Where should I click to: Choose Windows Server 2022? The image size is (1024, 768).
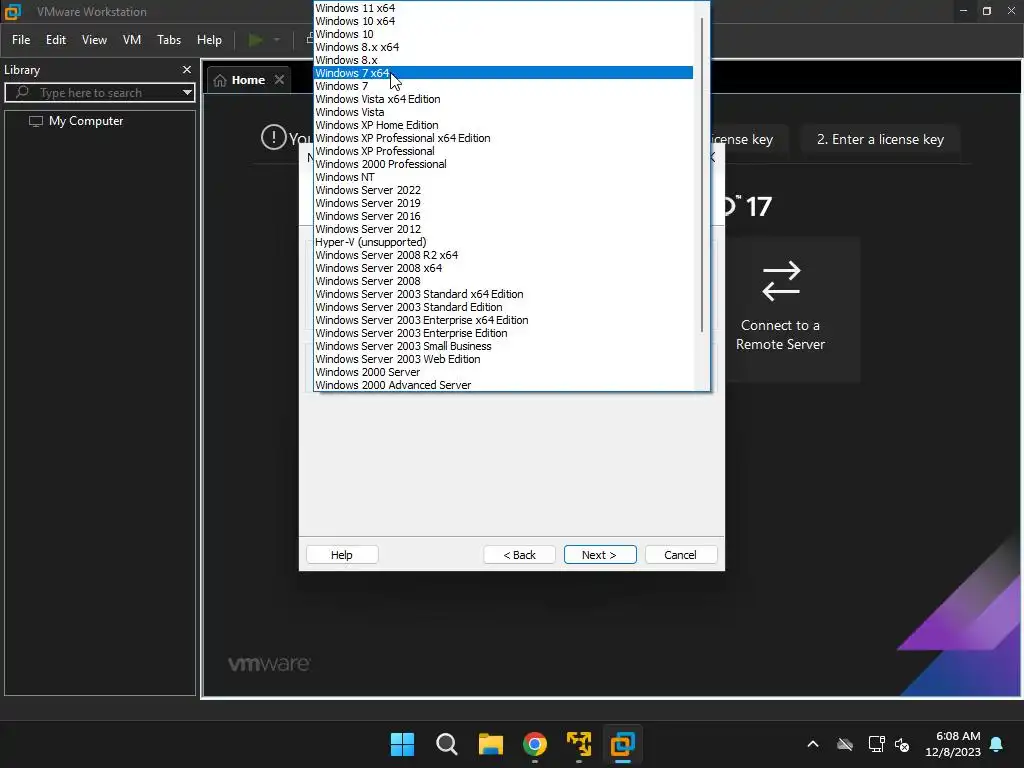pyautogui.click(x=503, y=190)
